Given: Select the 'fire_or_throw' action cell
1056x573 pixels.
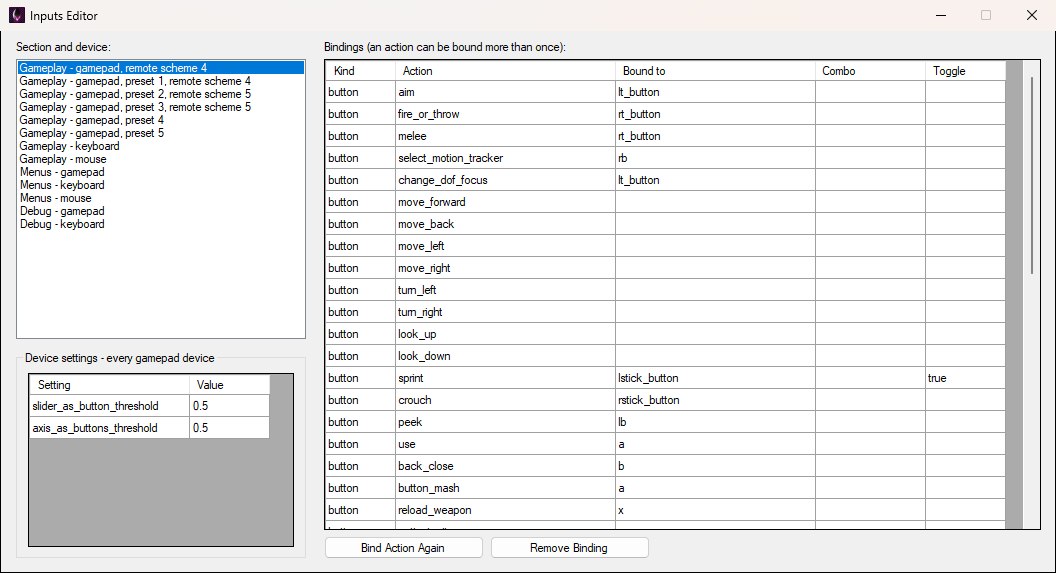Looking at the screenshot, I should pos(505,114).
